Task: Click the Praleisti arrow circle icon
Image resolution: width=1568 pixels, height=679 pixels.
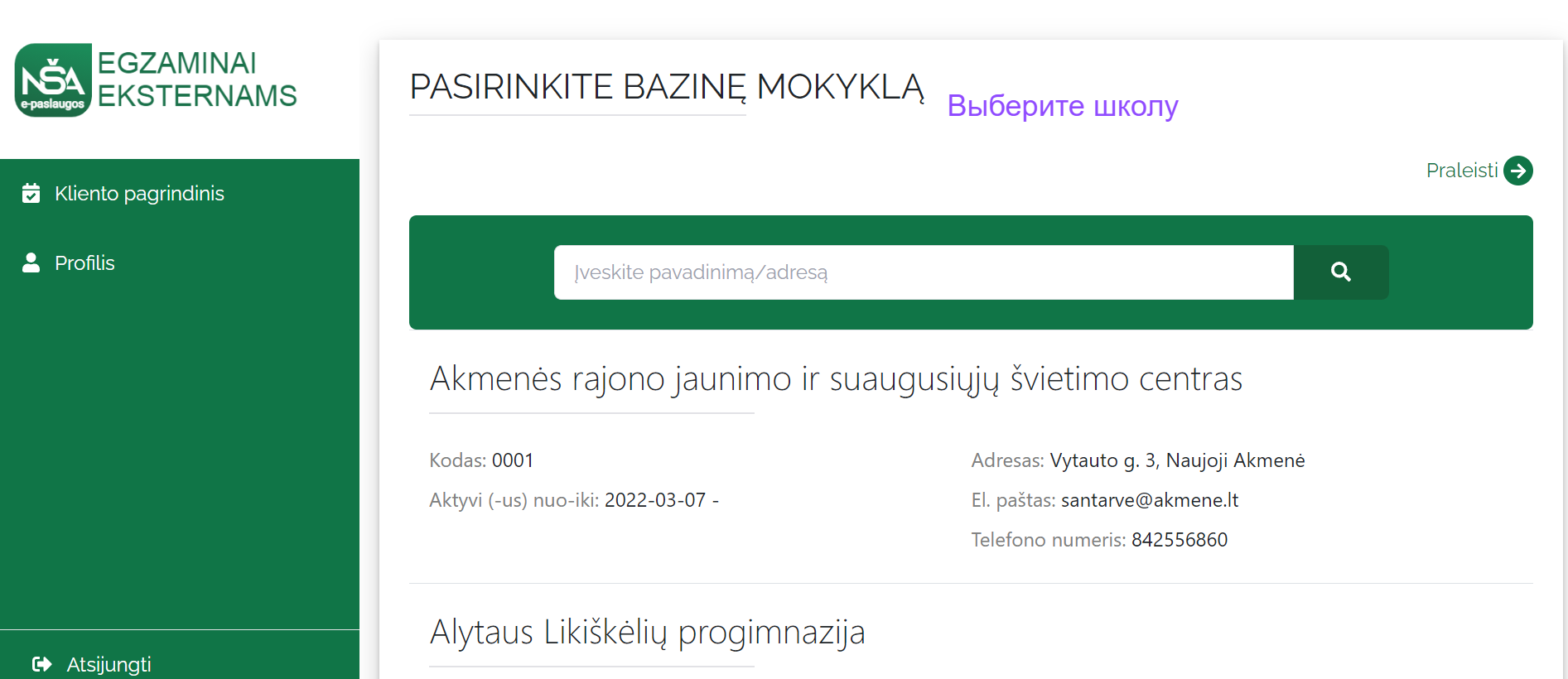Action: 1518,171
